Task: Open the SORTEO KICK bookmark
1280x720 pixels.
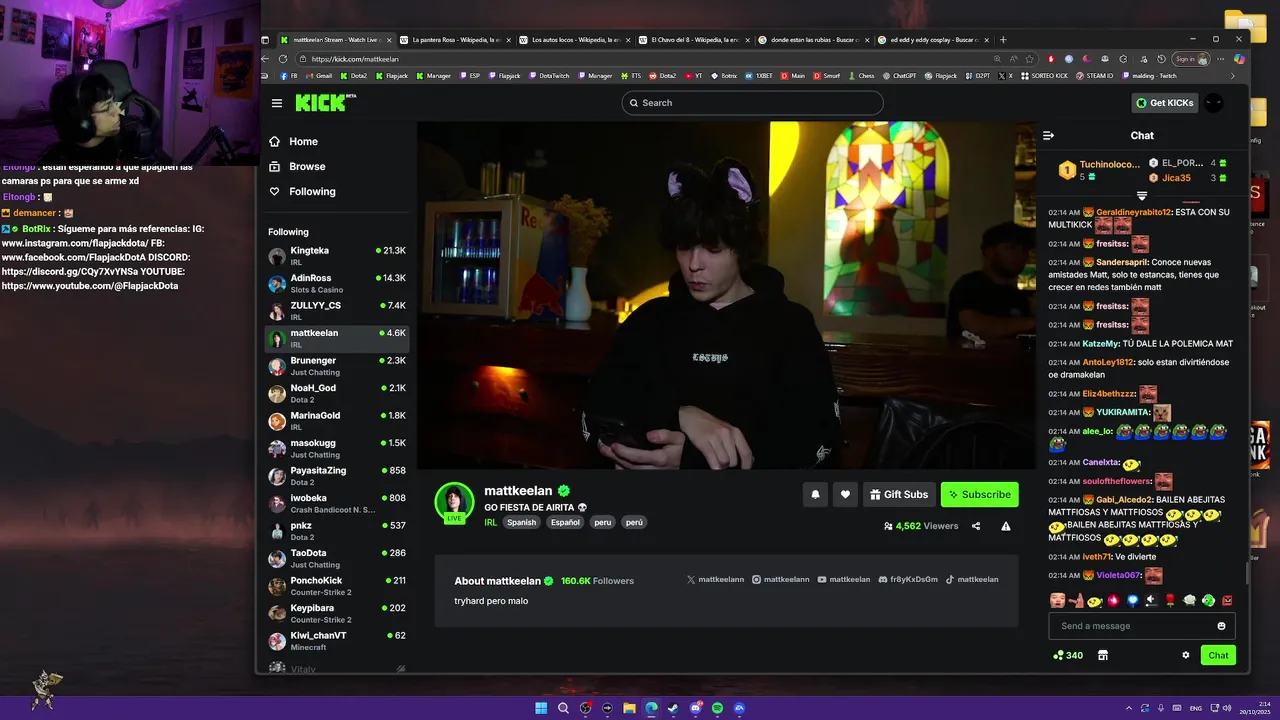Action: (1043, 76)
